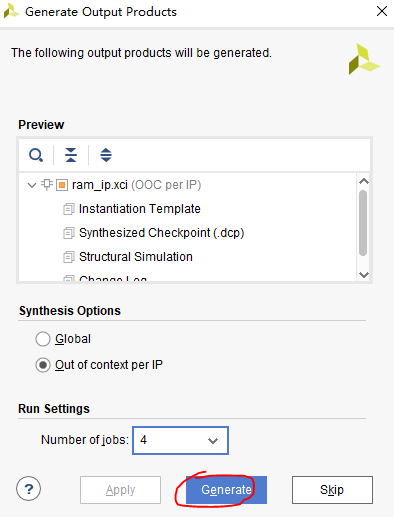Select Out of context per IP option

[43, 365]
